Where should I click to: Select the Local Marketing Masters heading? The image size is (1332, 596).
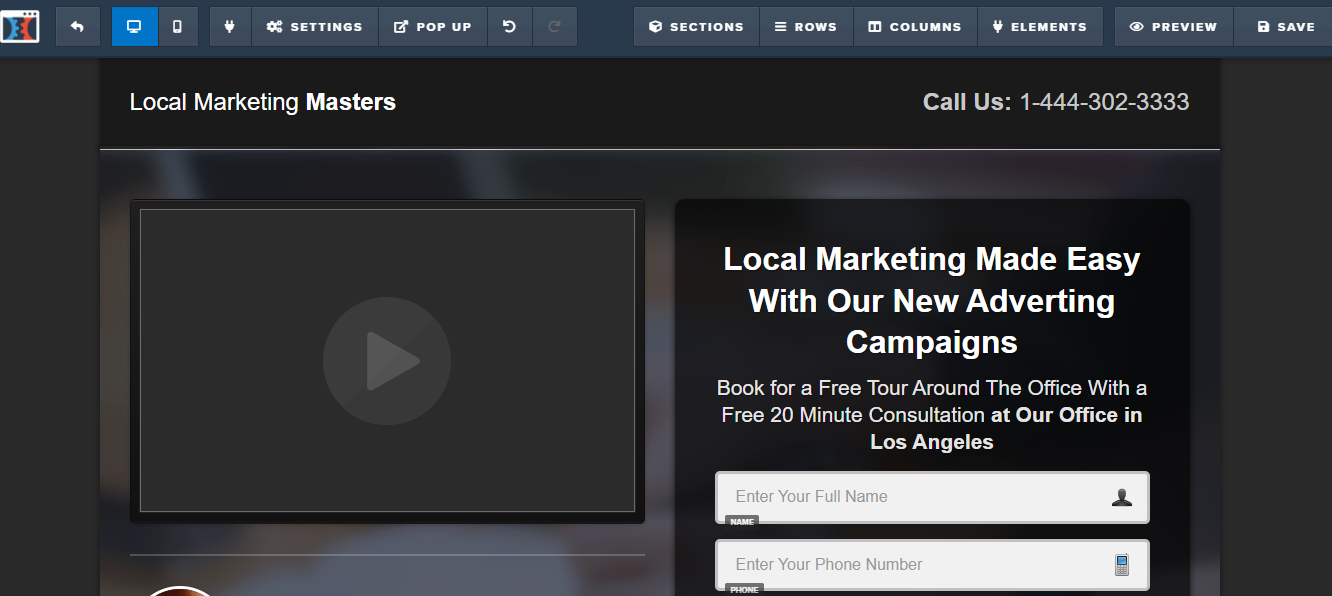click(x=263, y=102)
